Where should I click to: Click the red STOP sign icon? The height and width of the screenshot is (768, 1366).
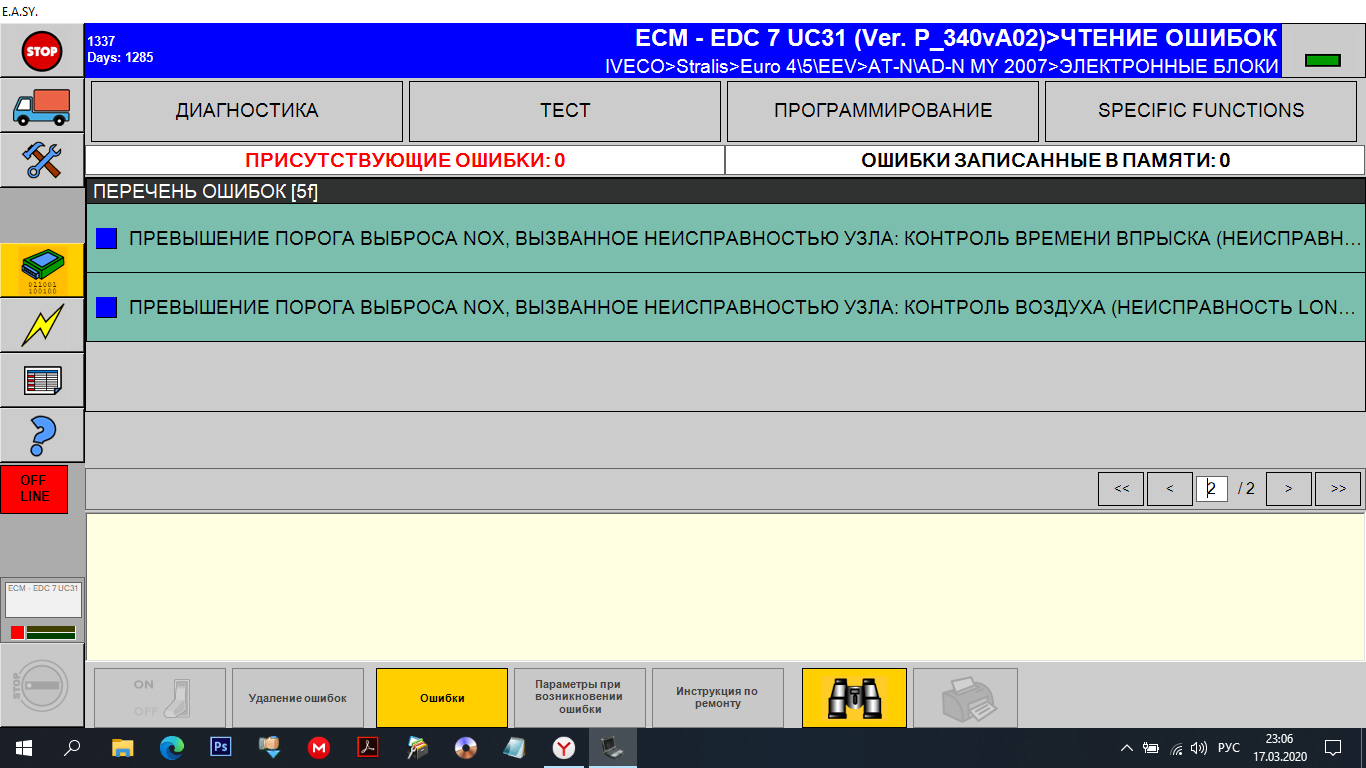coord(42,50)
